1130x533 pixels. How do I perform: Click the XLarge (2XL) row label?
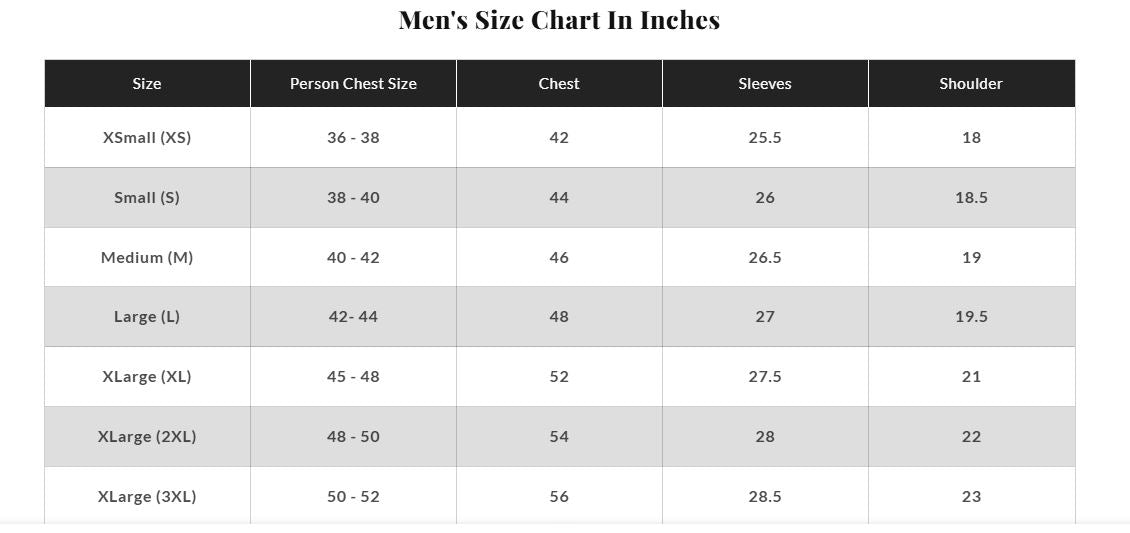pyautogui.click(x=147, y=437)
